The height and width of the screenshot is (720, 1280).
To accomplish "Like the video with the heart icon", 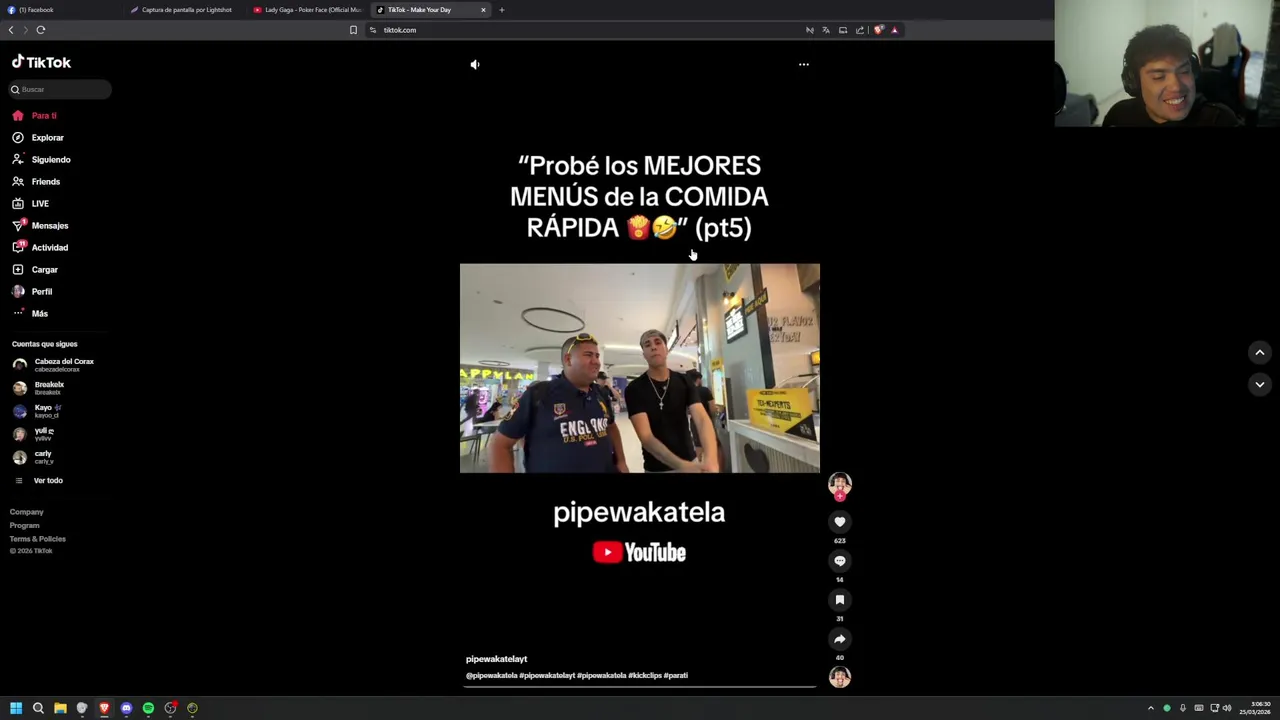I will click(x=840, y=521).
